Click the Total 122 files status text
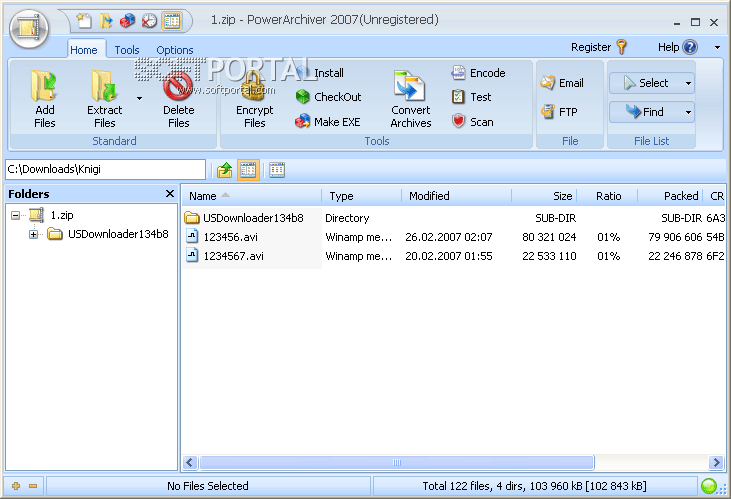 point(534,486)
